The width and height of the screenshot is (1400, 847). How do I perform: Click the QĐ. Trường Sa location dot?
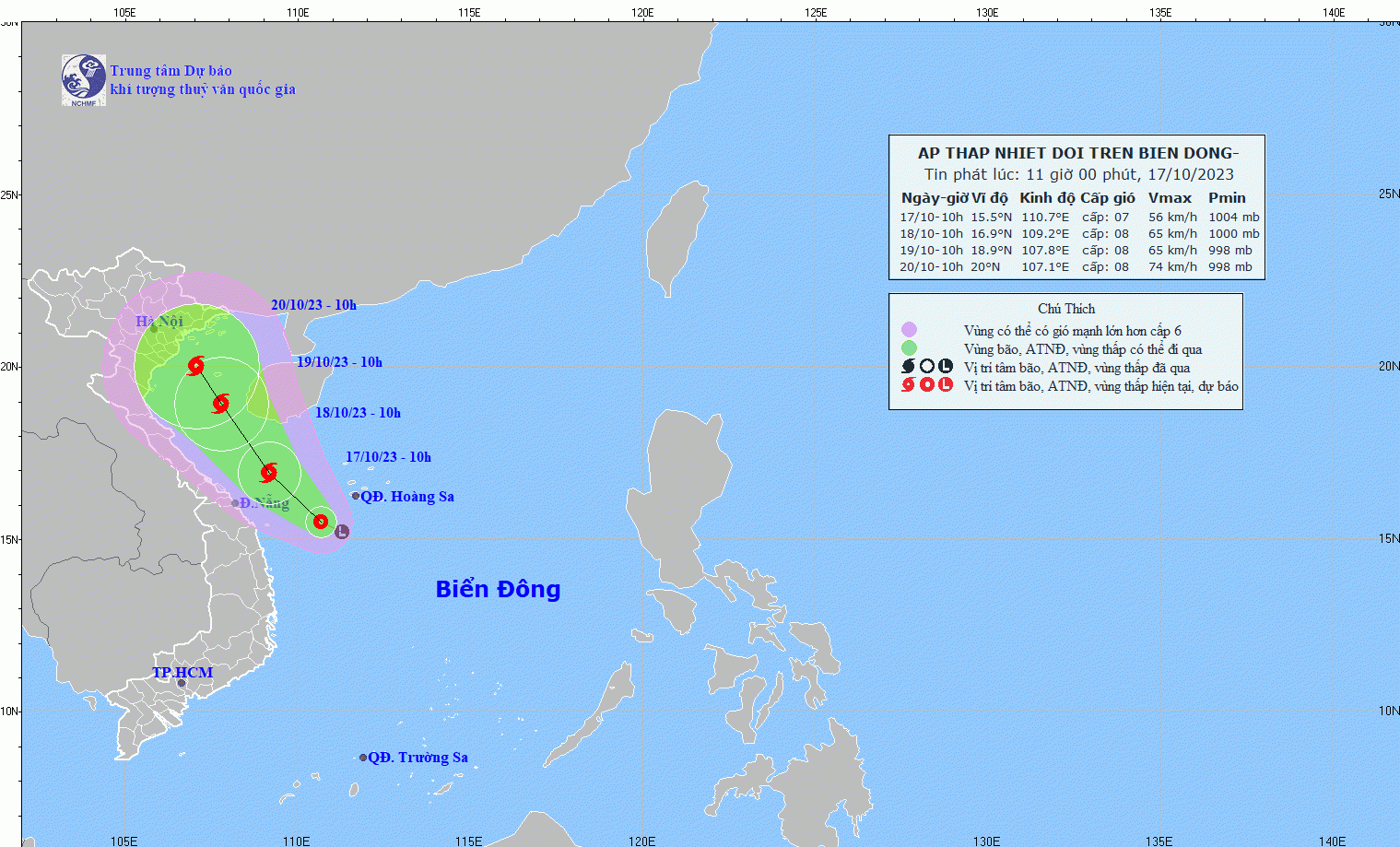pos(363,758)
